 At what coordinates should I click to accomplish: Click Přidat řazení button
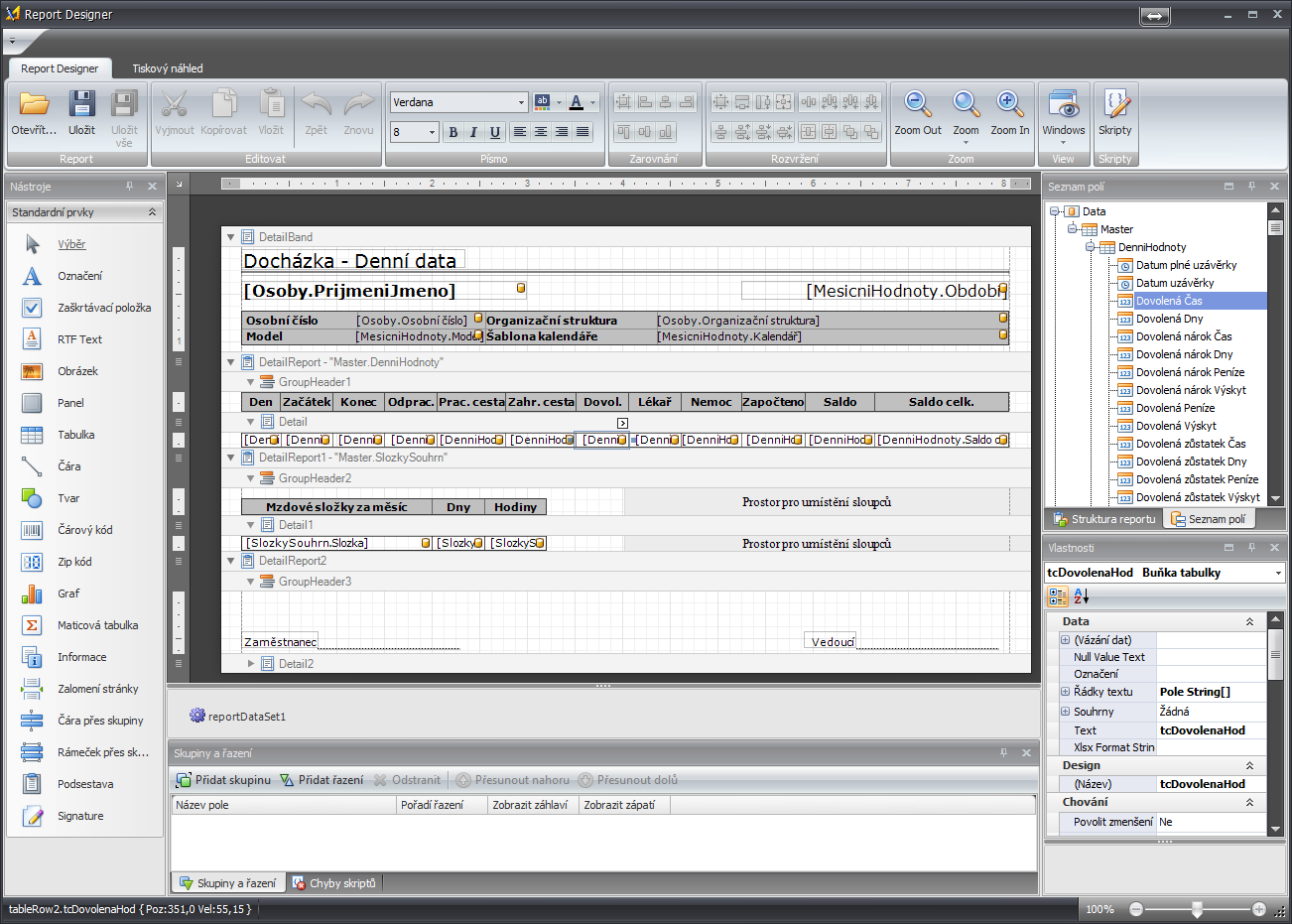[322, 780]
